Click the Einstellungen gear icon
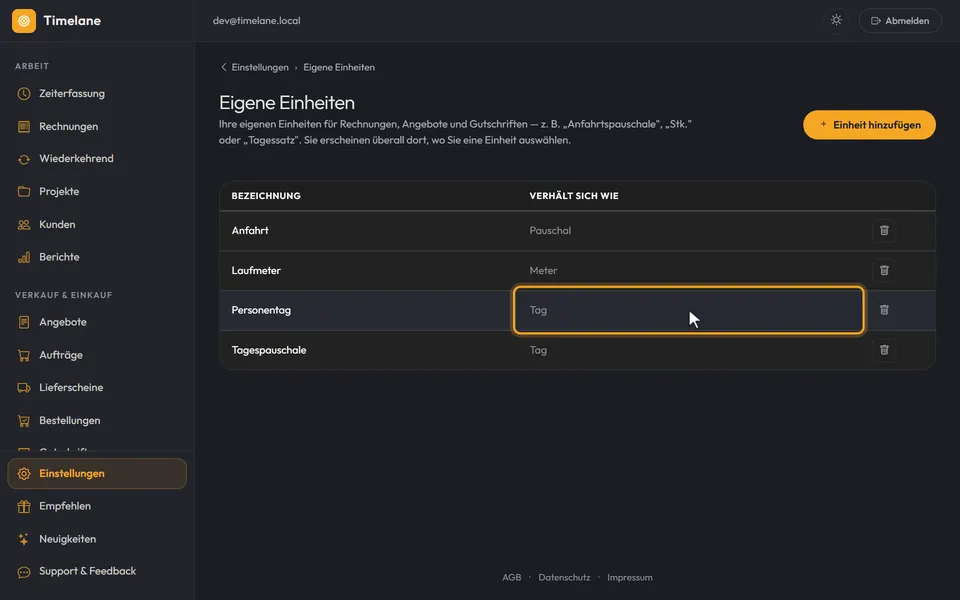Screen dimensions: 960x600 click(x=24, y=474)
